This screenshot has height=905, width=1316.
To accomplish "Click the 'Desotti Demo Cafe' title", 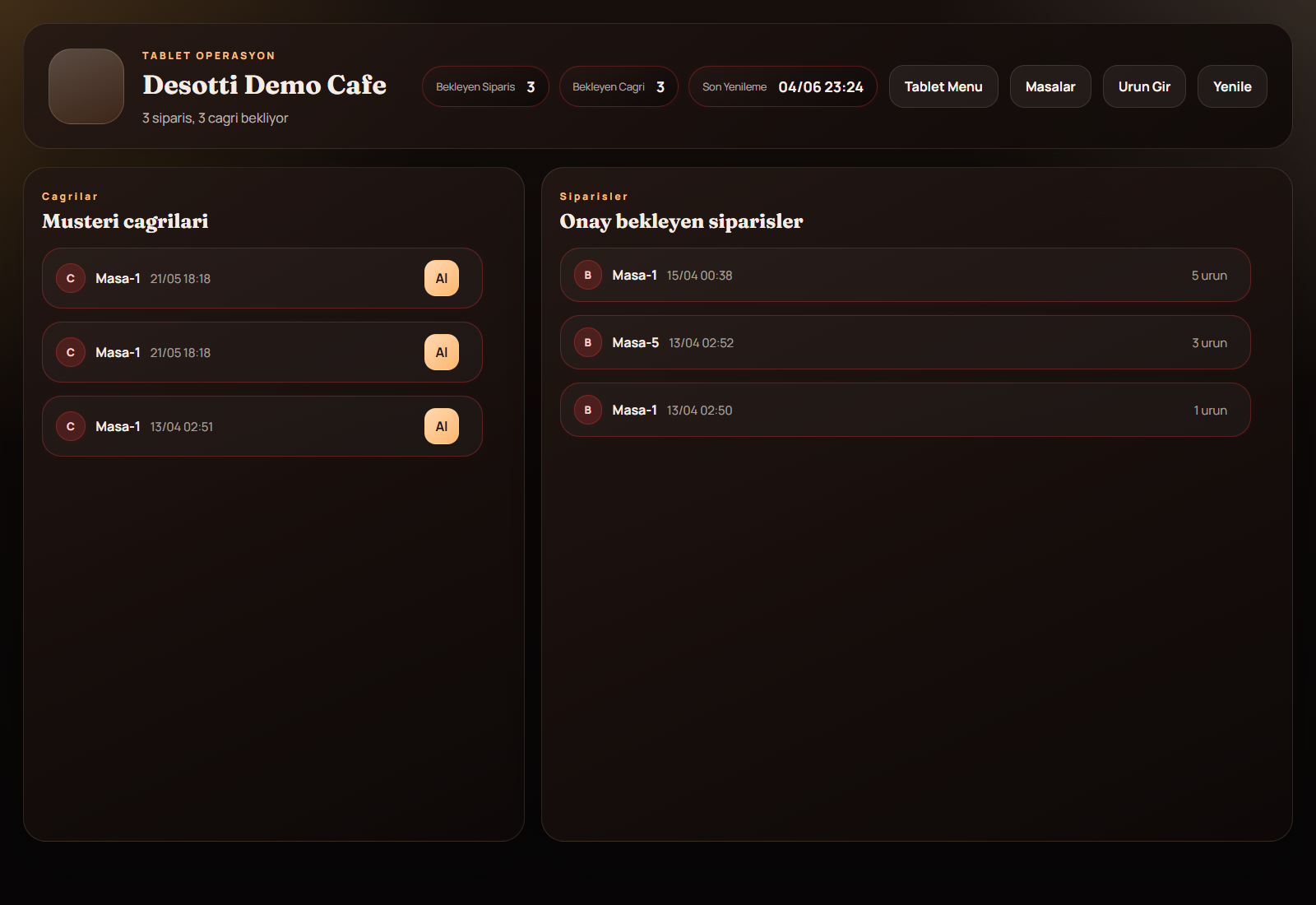I will coord(264,85).
